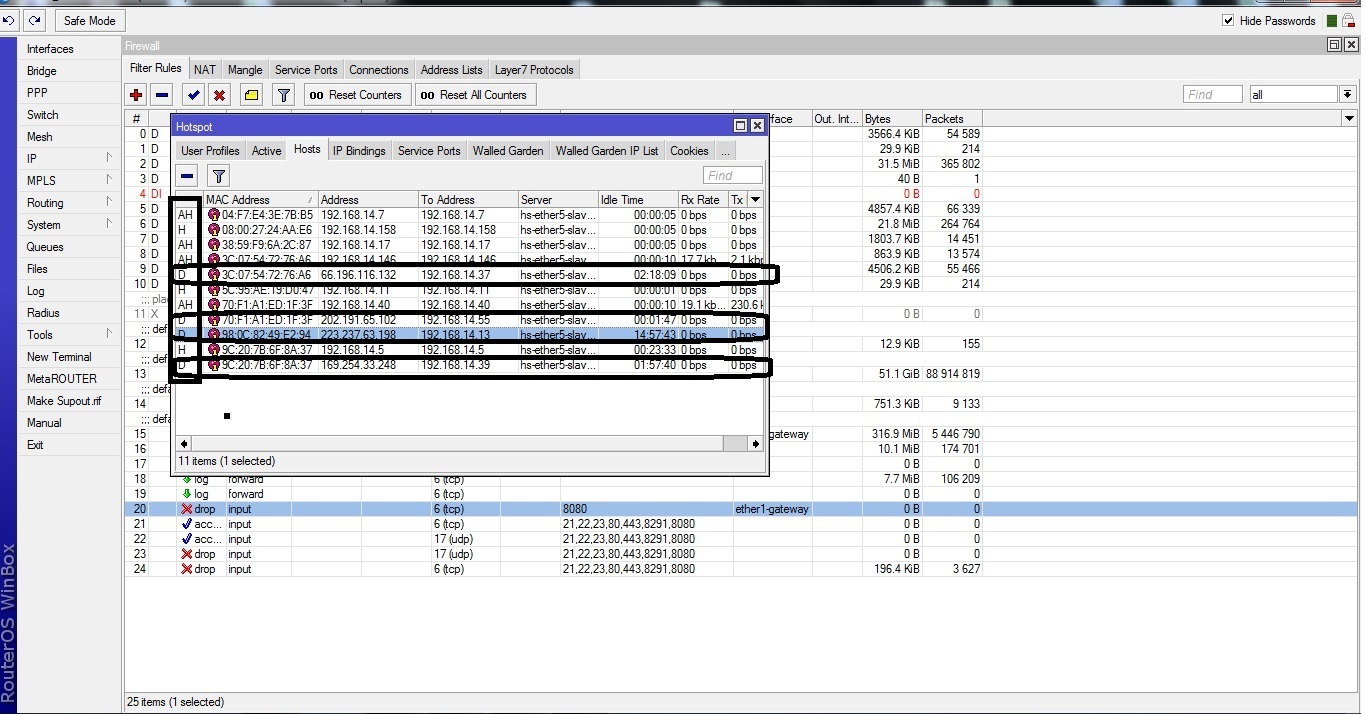Switch to the Mangle tab

pyautogui.click(x=245, y=70)
